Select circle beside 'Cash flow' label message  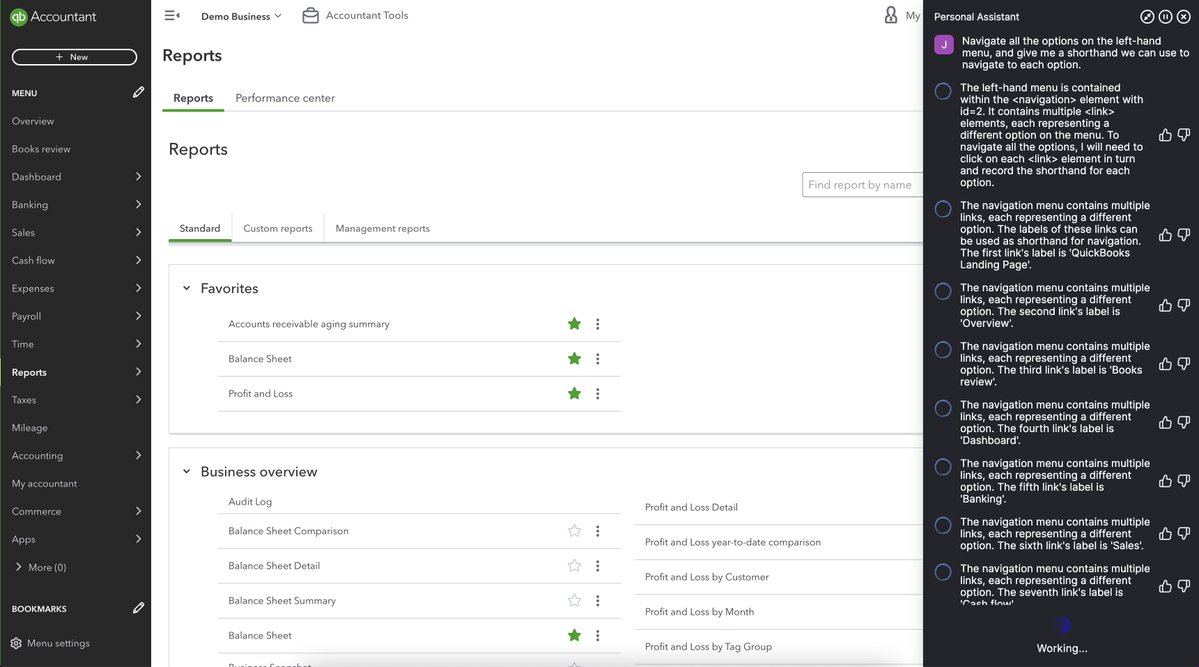[x=943, y=572]
